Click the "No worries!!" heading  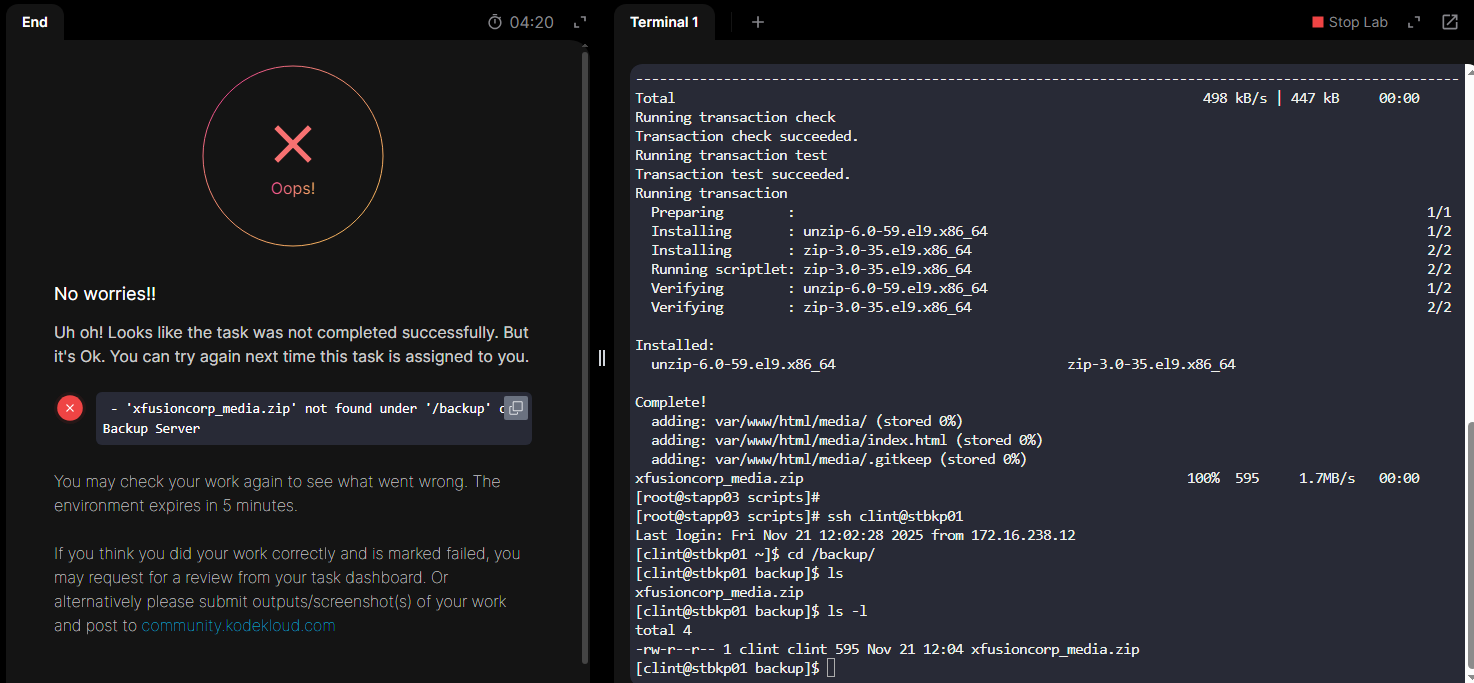pos(105,294)
